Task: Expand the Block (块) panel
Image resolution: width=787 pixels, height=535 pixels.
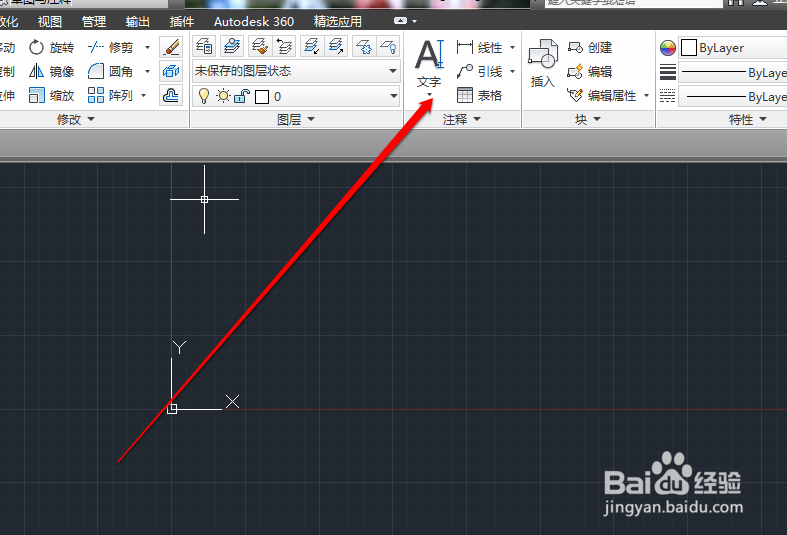Action: [588, 119]
